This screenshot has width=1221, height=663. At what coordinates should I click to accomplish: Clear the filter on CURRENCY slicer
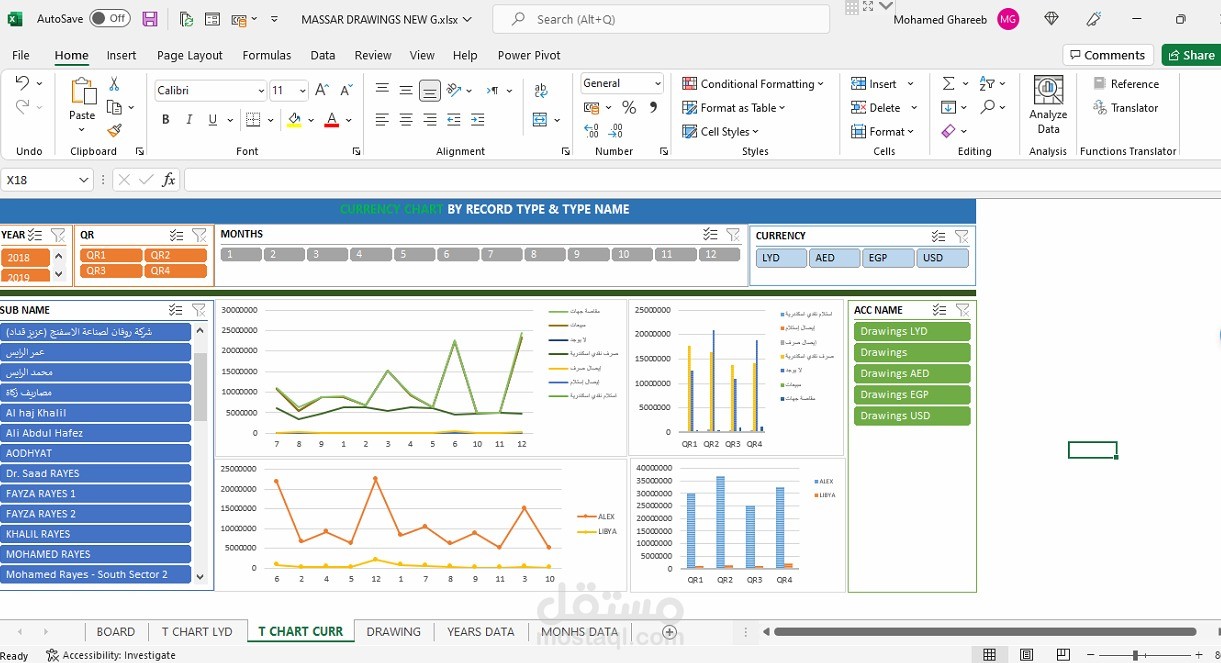point(962,236)
